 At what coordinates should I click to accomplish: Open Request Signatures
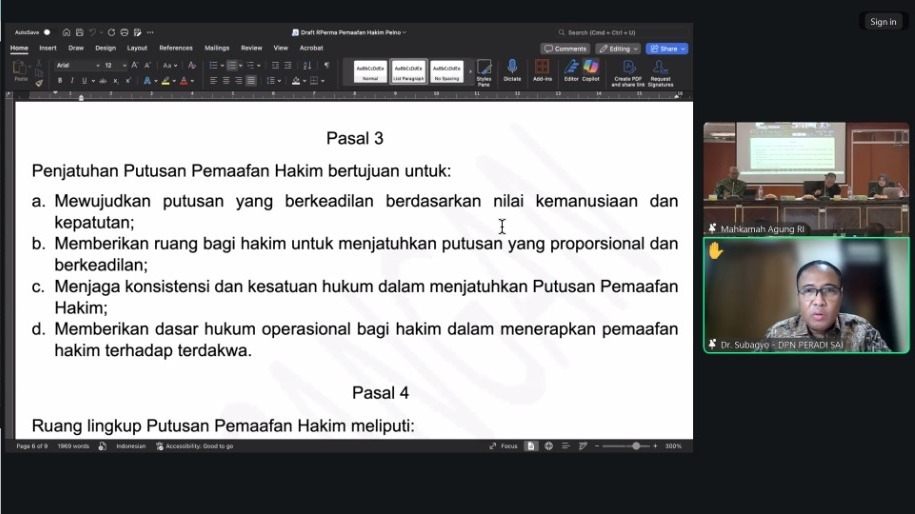[660, 71]
